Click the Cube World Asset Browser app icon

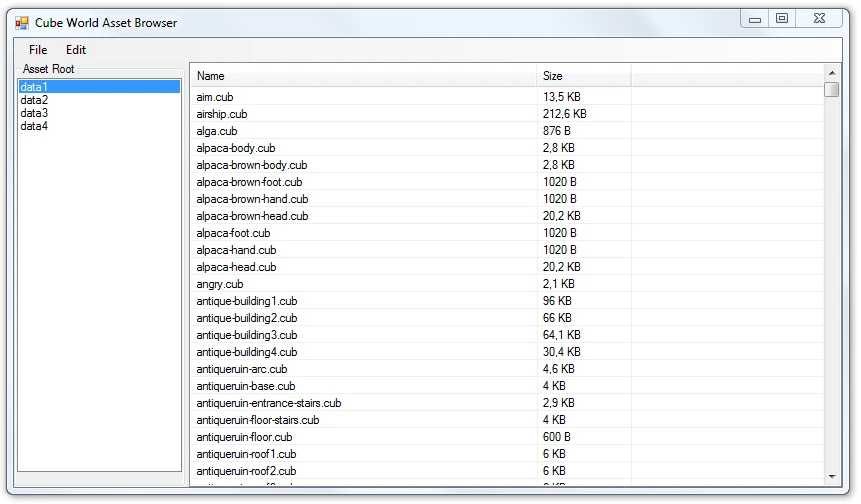[22, 23]
